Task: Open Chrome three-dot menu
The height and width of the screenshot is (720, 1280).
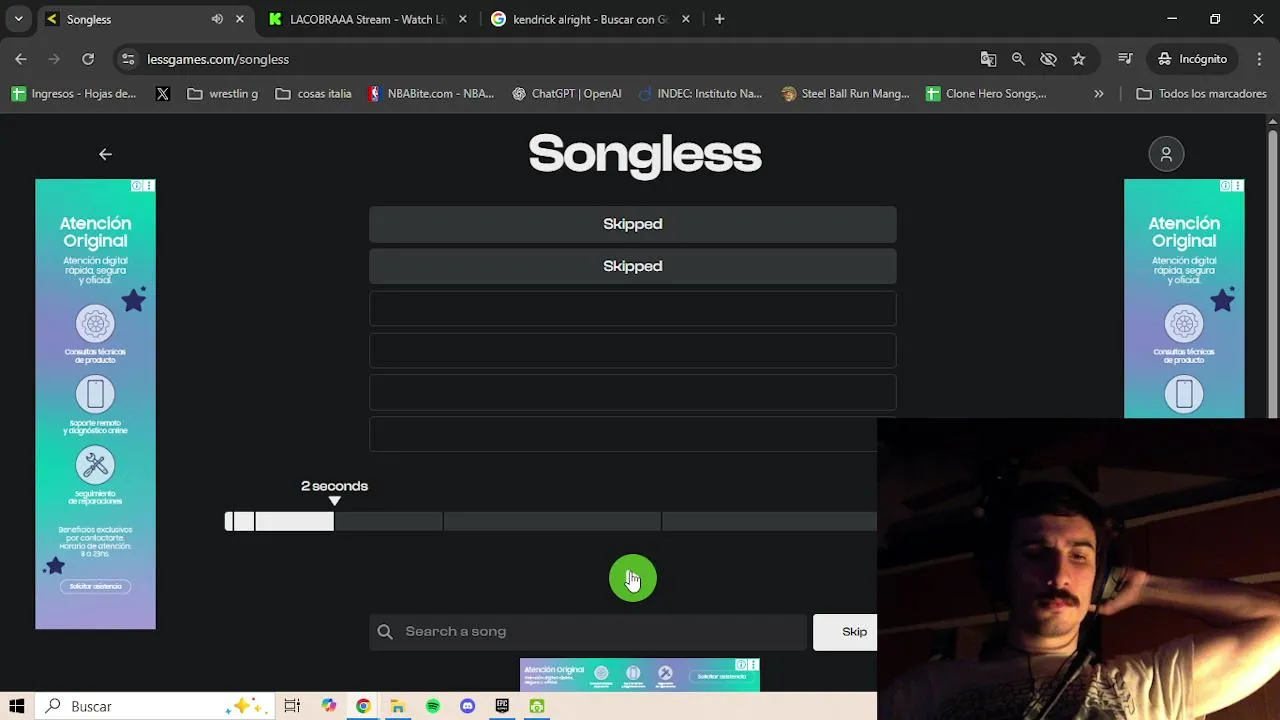Action: [x=1258, y=59]
